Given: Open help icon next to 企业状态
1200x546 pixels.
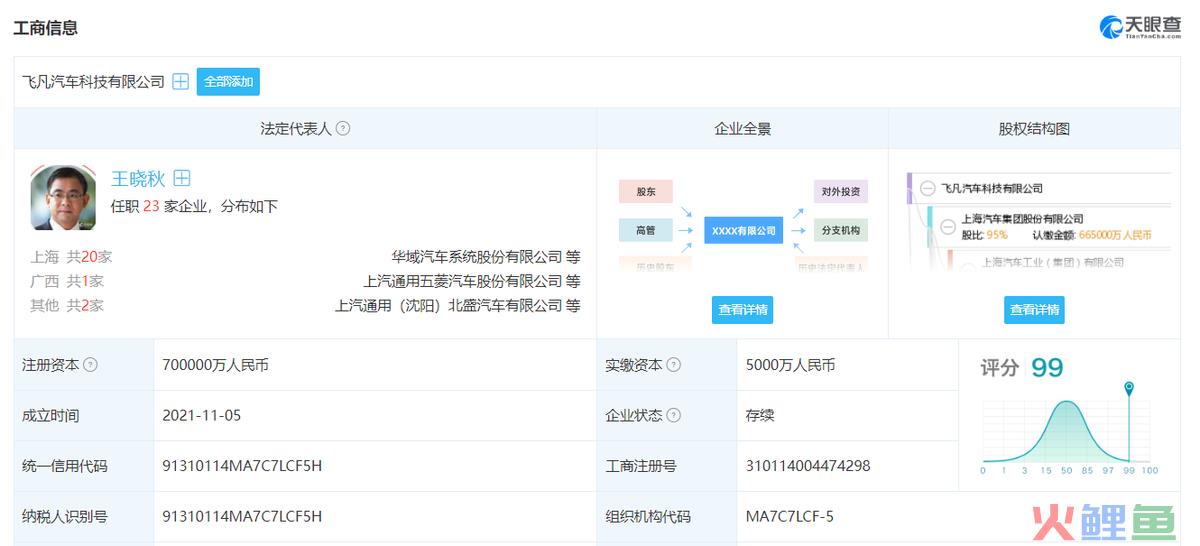Looking at the screenshot, I should pos(673,415).
